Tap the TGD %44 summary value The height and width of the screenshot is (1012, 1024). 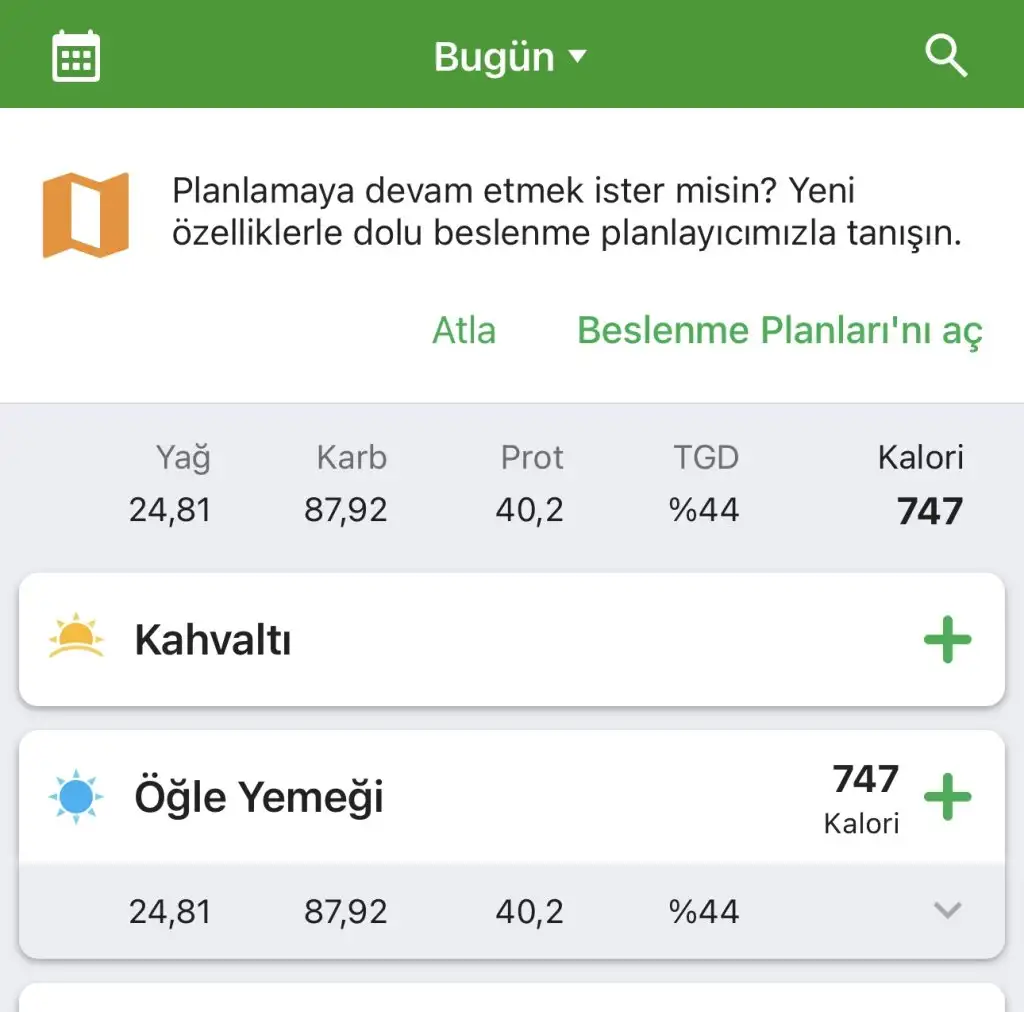(704, 484)
